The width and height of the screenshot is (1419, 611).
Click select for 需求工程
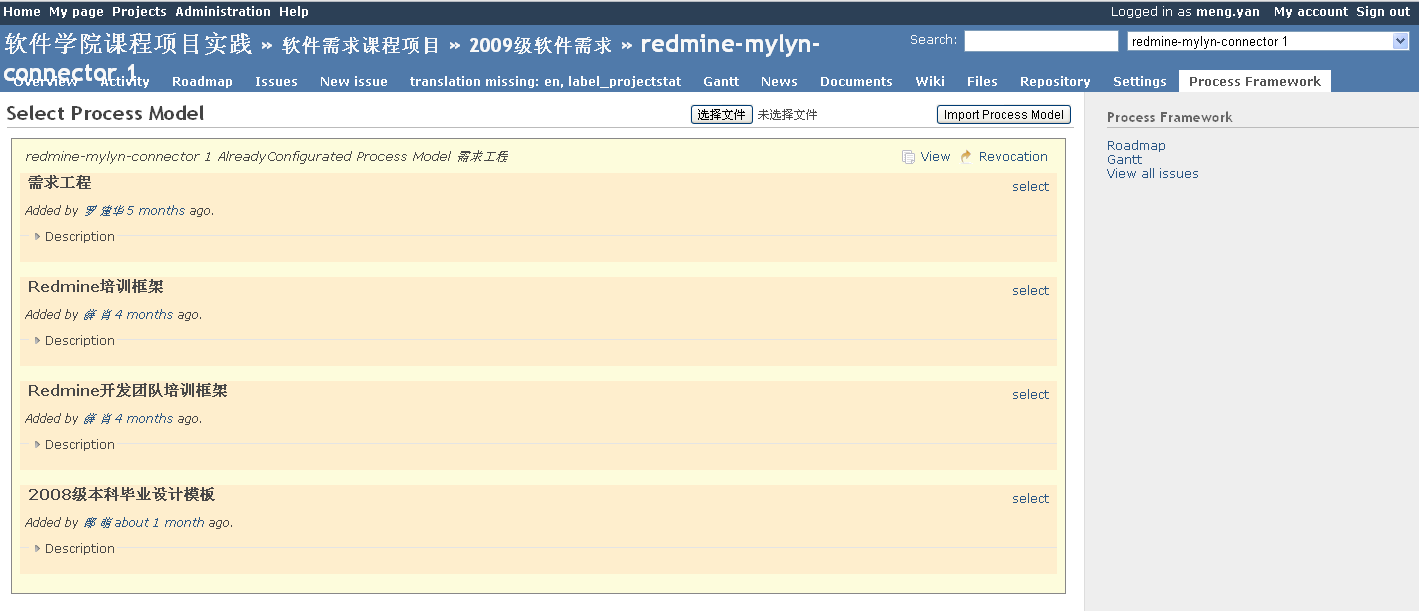[x=1030, y=187]
